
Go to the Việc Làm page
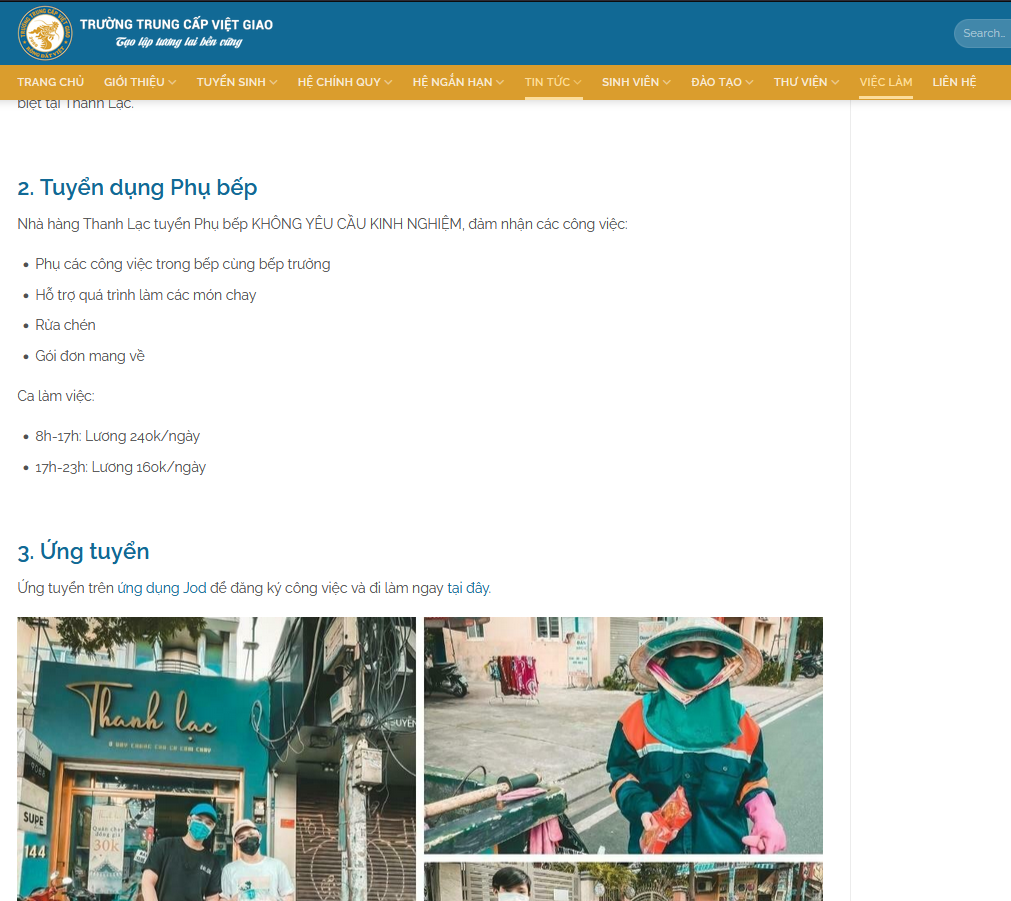886,82
